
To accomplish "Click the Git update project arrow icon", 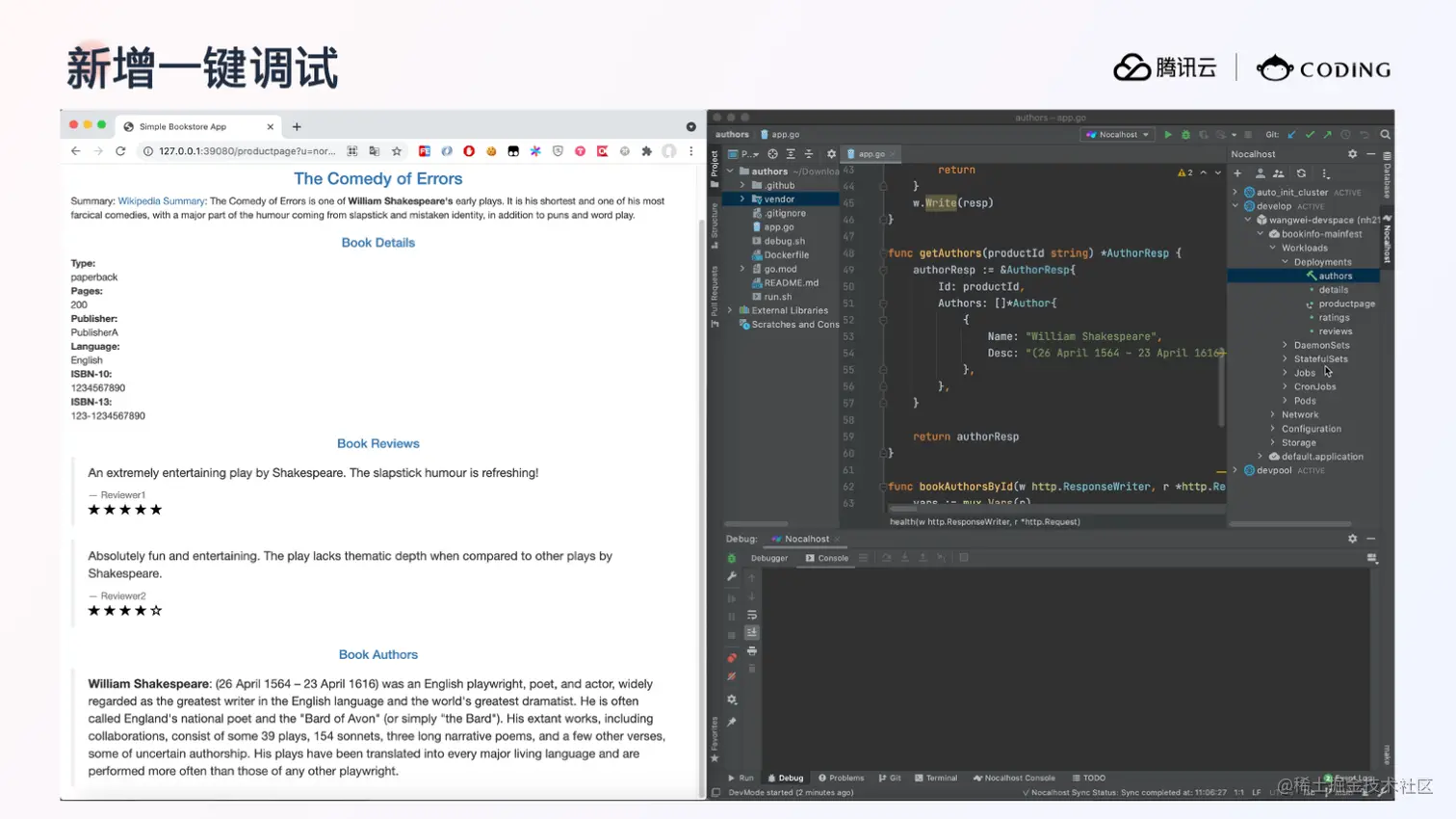I will click(1291, 135).
